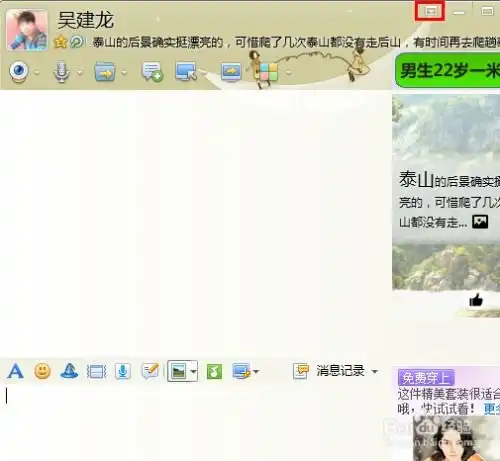Expand video call options dropdown arrow
The width and height of the screenshot is (500, 461).
(x=37, y=72)
